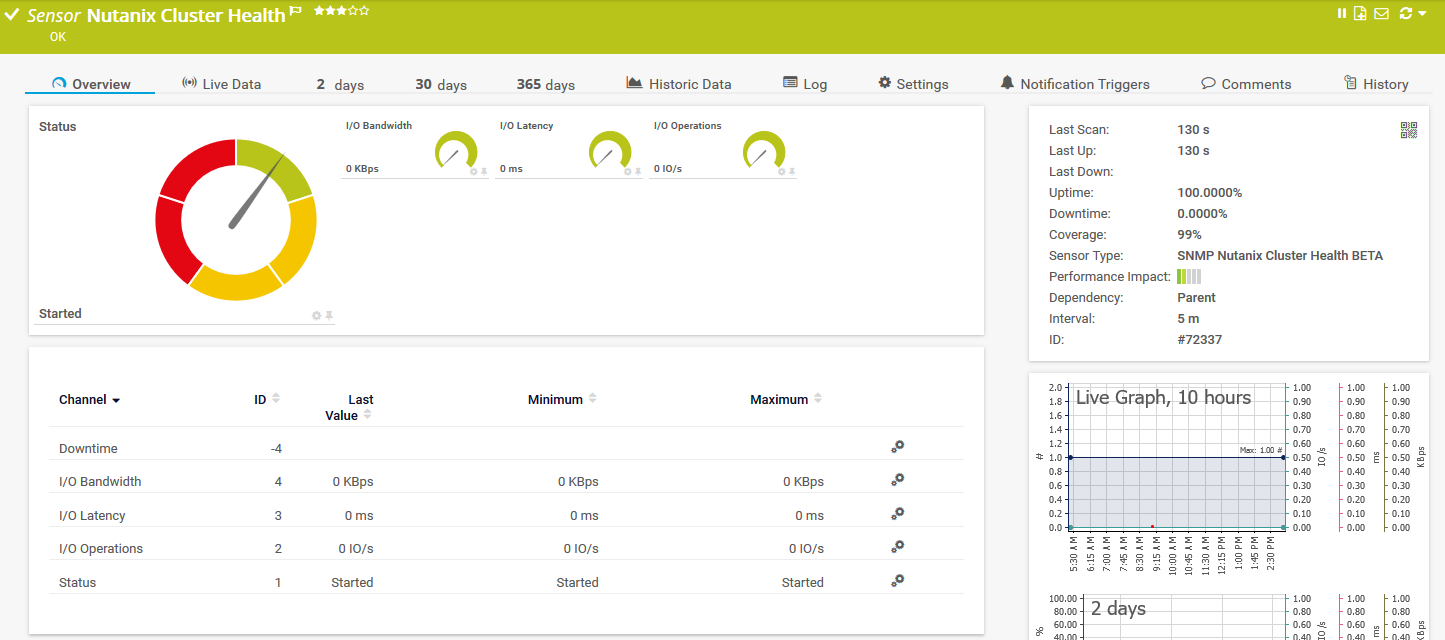Click the add ticket document icon
The image size is (1445, 640).
(x=1360, y=13)
